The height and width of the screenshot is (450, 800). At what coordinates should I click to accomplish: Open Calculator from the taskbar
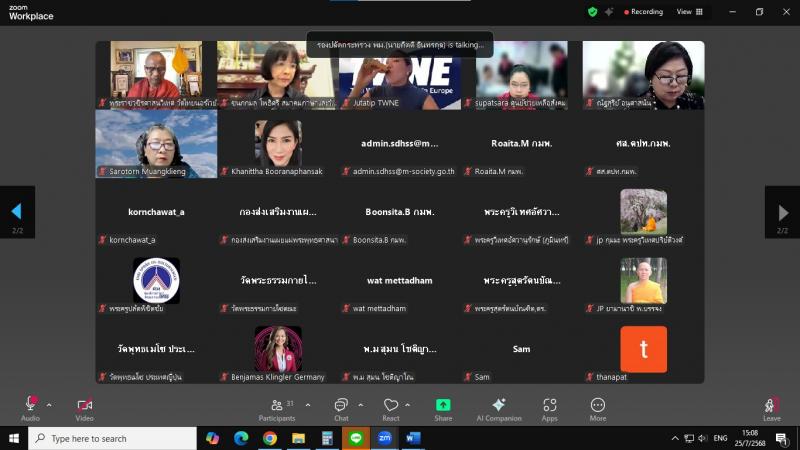[x=327, y=438]
